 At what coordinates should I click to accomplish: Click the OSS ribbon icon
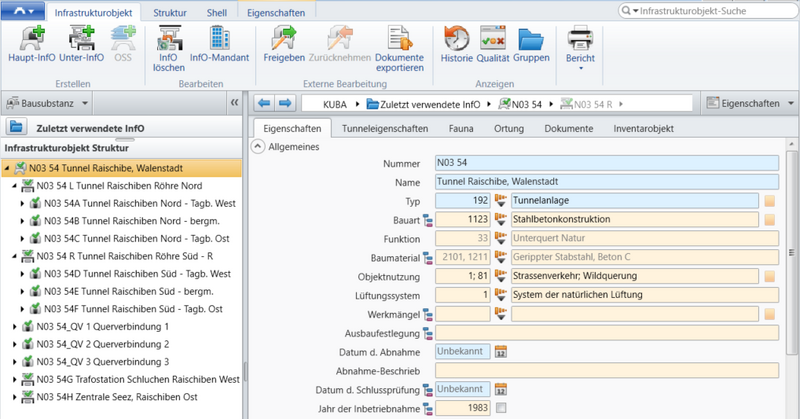(x=123, y=44)
